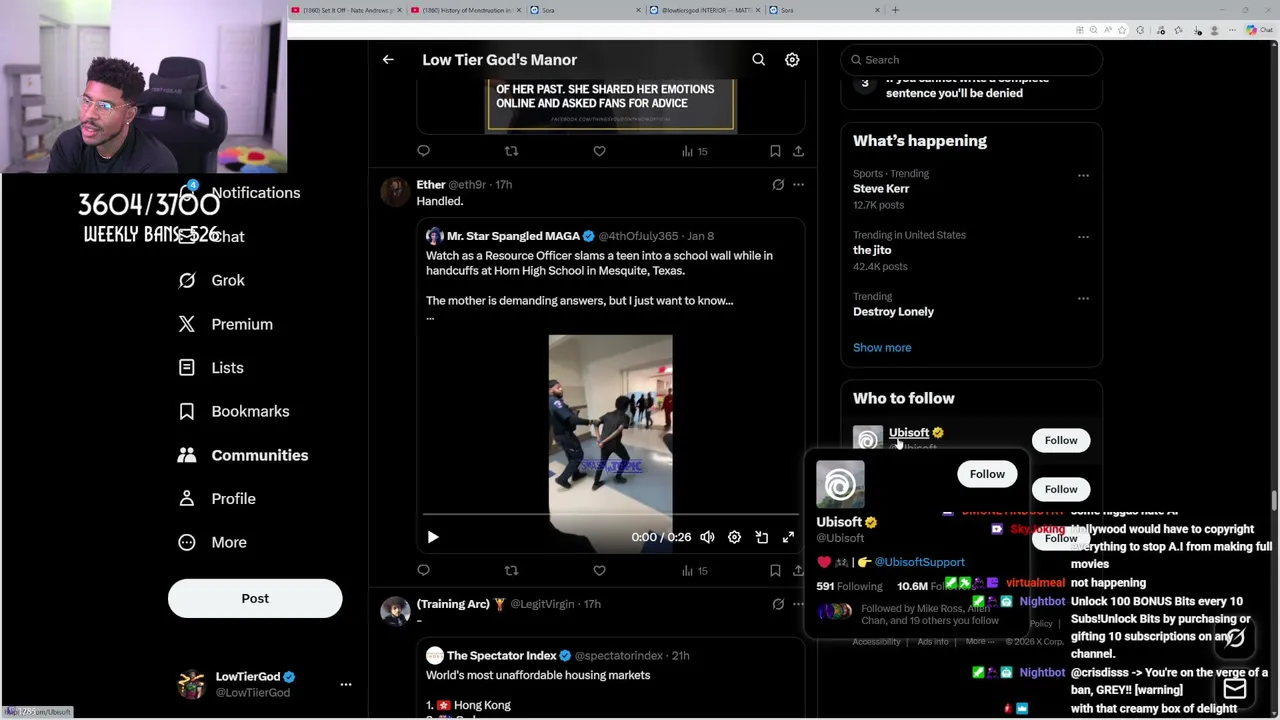Reply to the top partially visible post

[x=423, y=151]
